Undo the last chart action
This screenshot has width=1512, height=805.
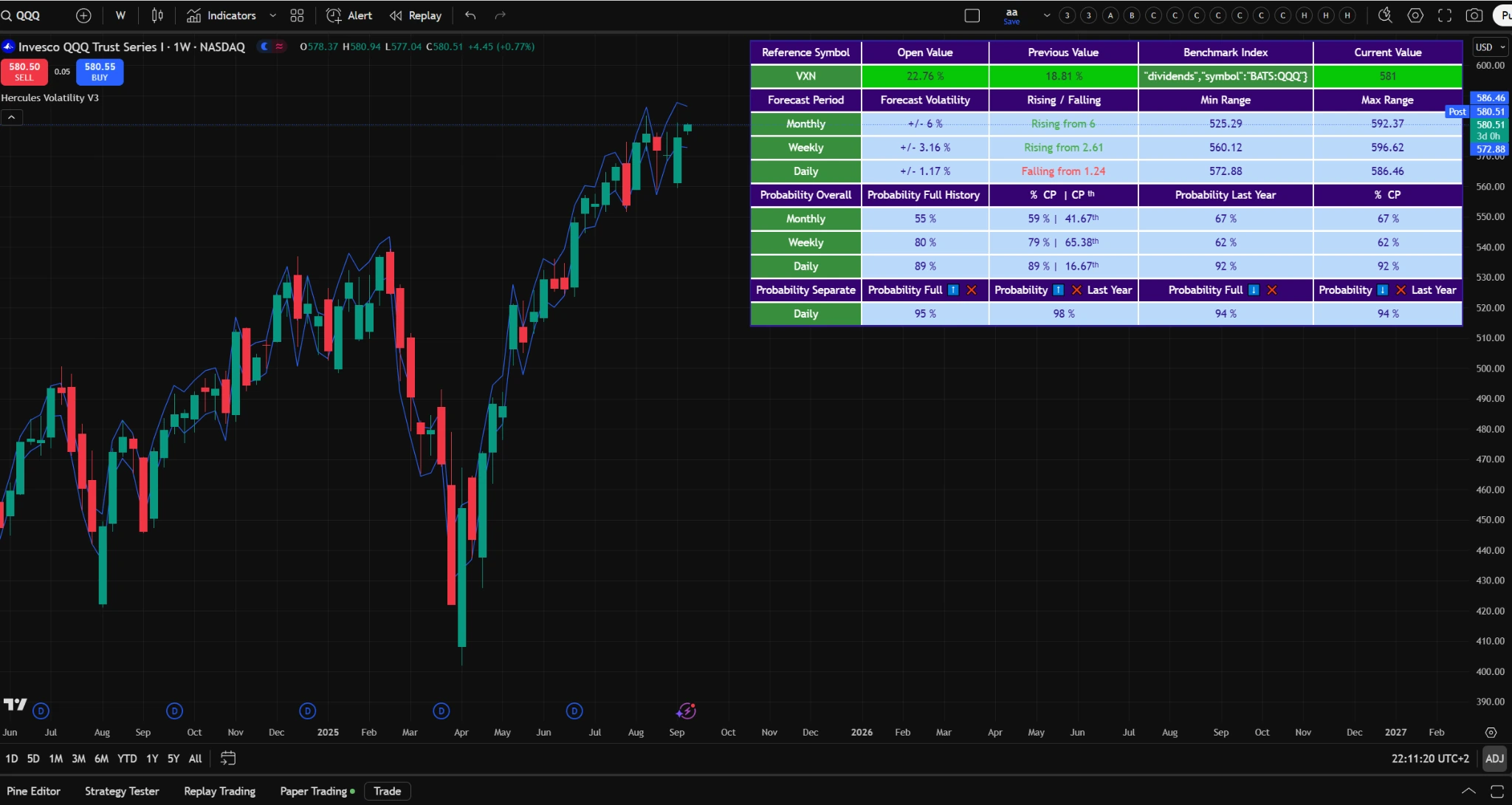point(470,16)
